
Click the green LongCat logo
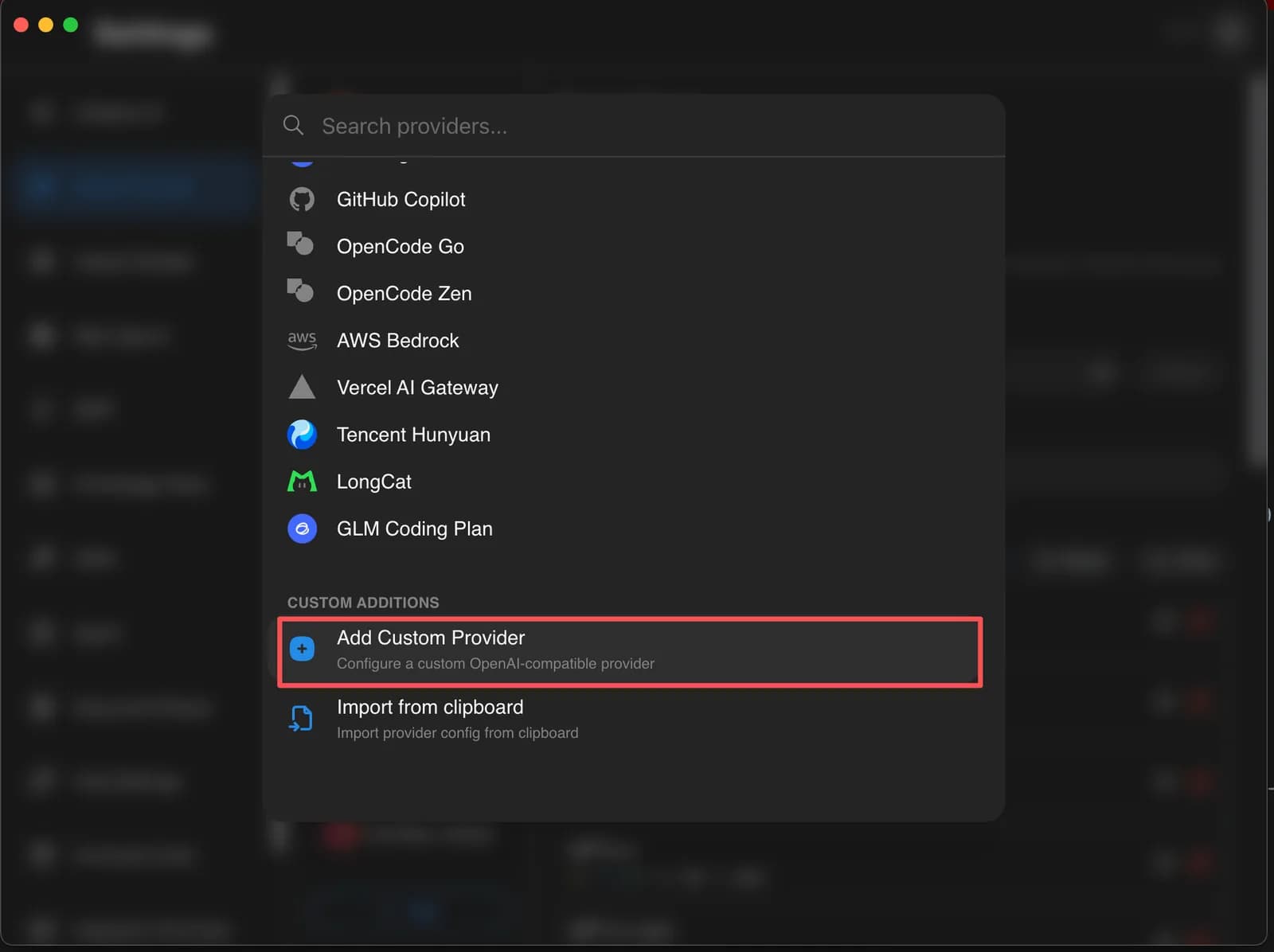pyautogui.click(x=302, y=481)
